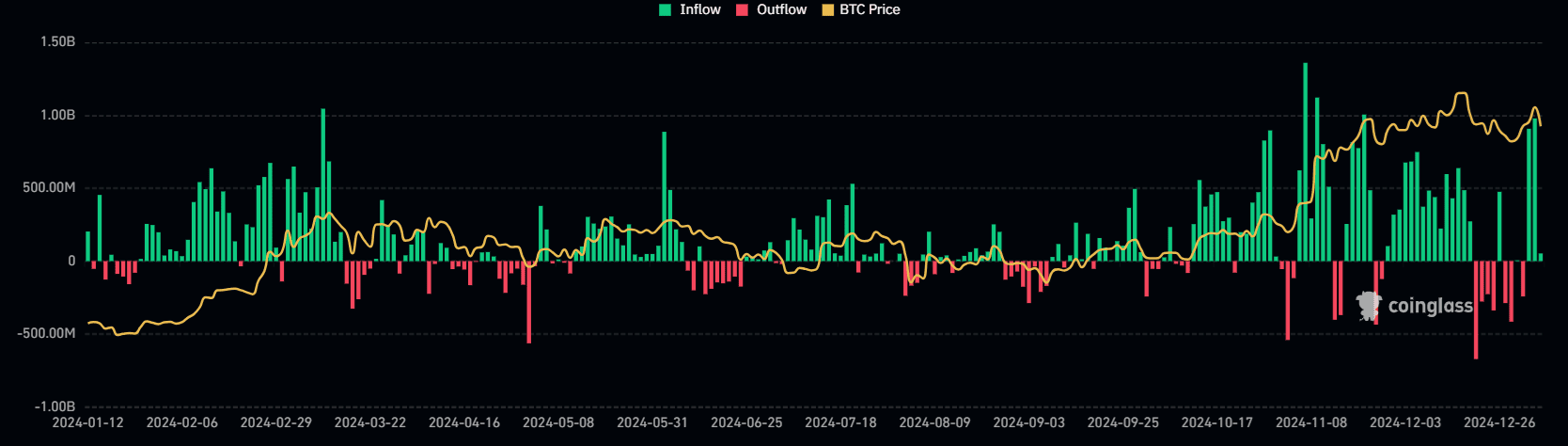Select the deepest red outflow bar in December
The image size is (1568, 446).
(x=1476, y=309)
